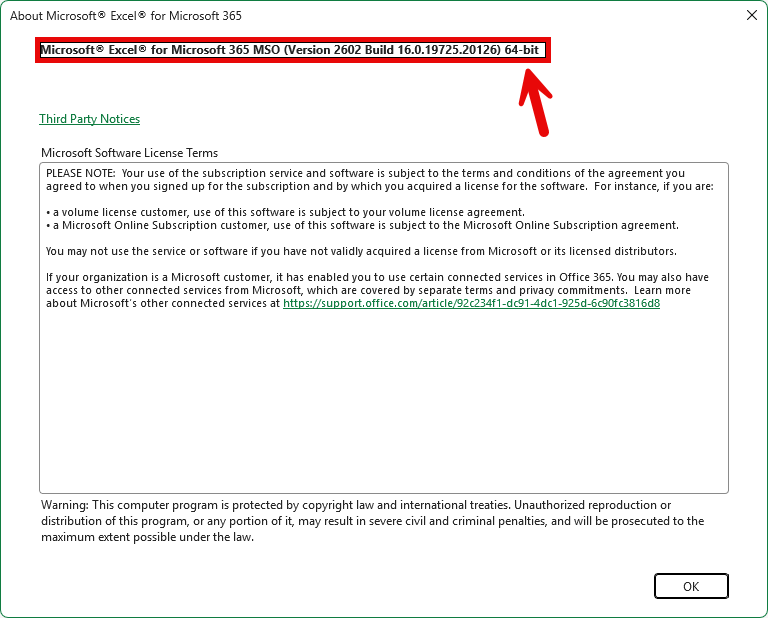Click the PLEASE NOTE paragraph in license terms
Image resolution: width=768 pixels, height=618 pixels.
pyautogui.click(x=380, y=180)
